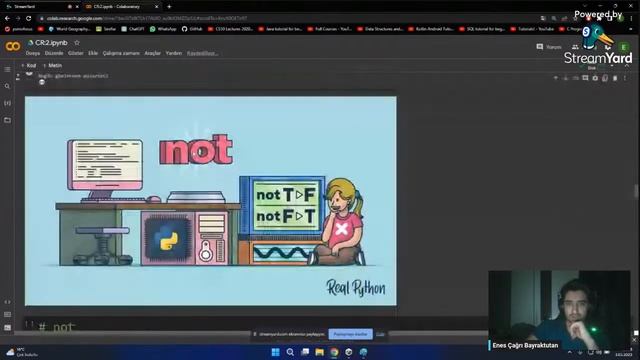Open the find and replace sidebar icon
The height and width of the screenshot is (360, 640).
tap(7, 86)
